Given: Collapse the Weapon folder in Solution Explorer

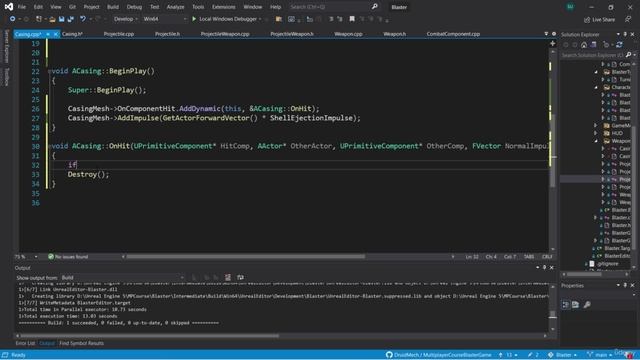Looking at the screenshot, I should 596,141.
